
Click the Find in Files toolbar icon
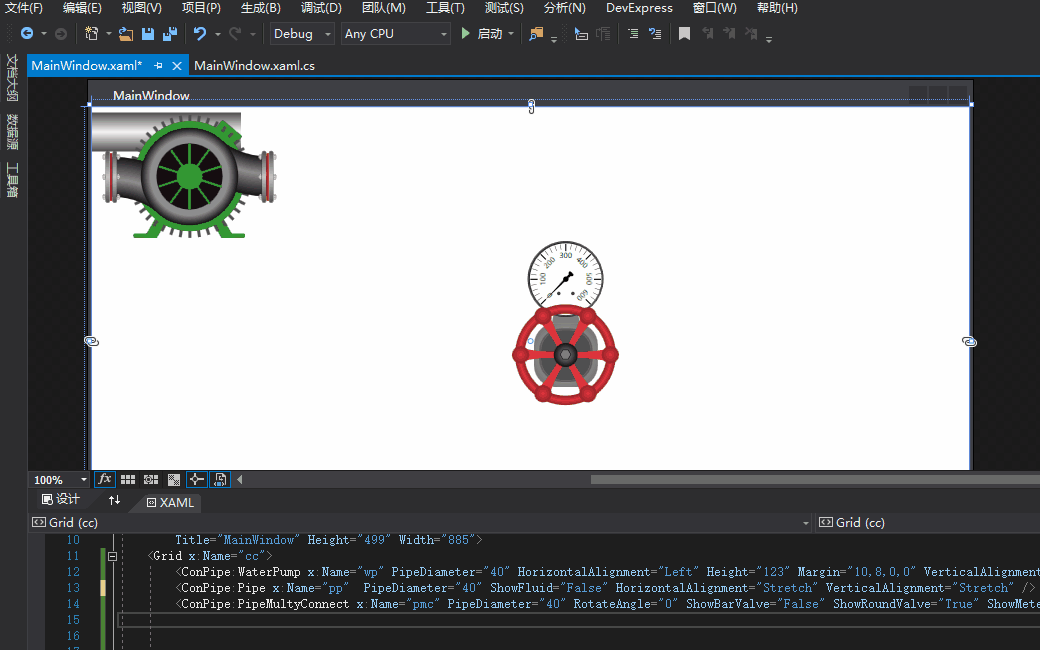(x=536, y=33)
